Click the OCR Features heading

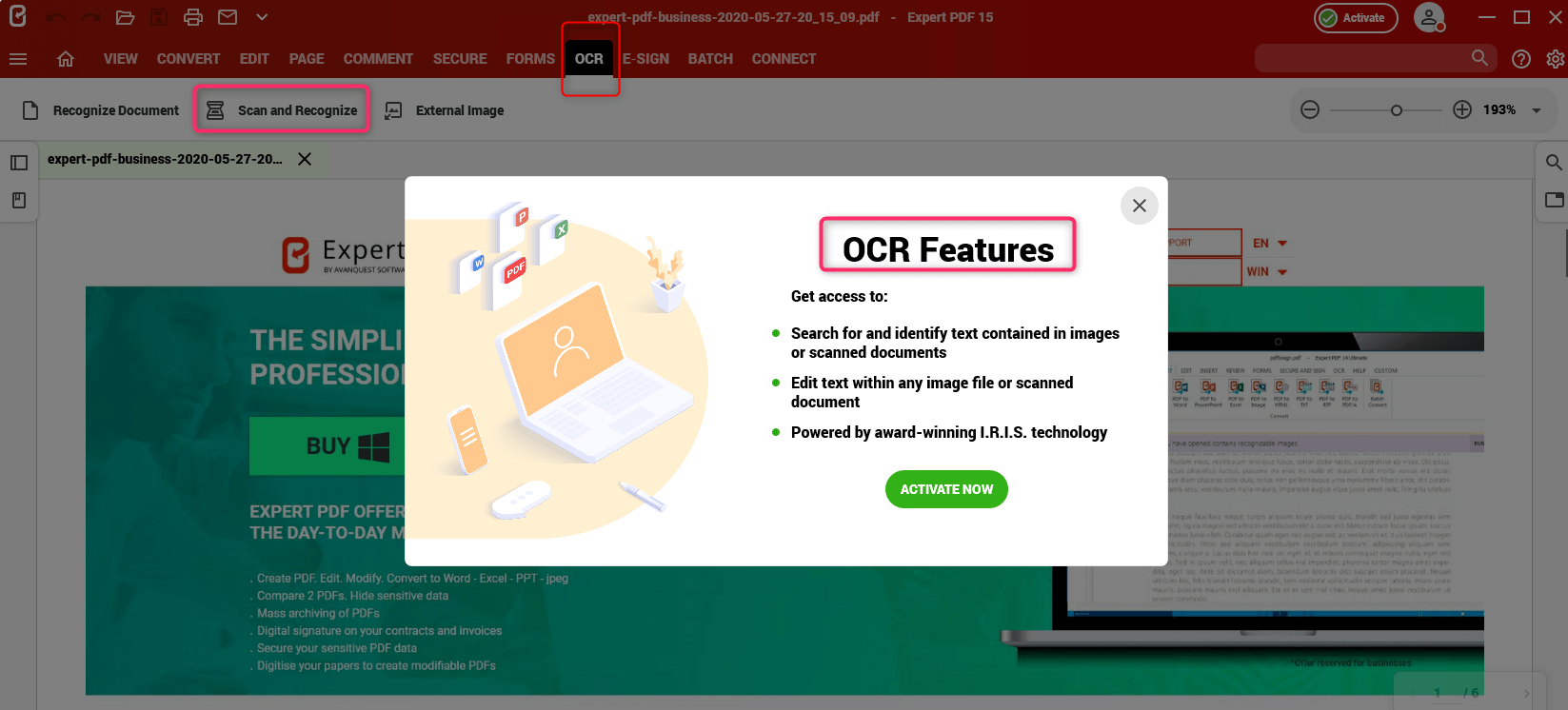click(x=948, y=249)
